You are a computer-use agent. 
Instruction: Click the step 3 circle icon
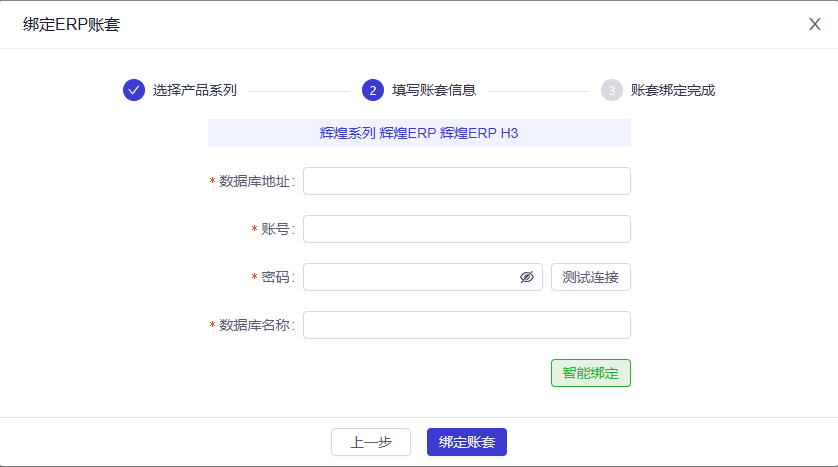click(611, 90)
